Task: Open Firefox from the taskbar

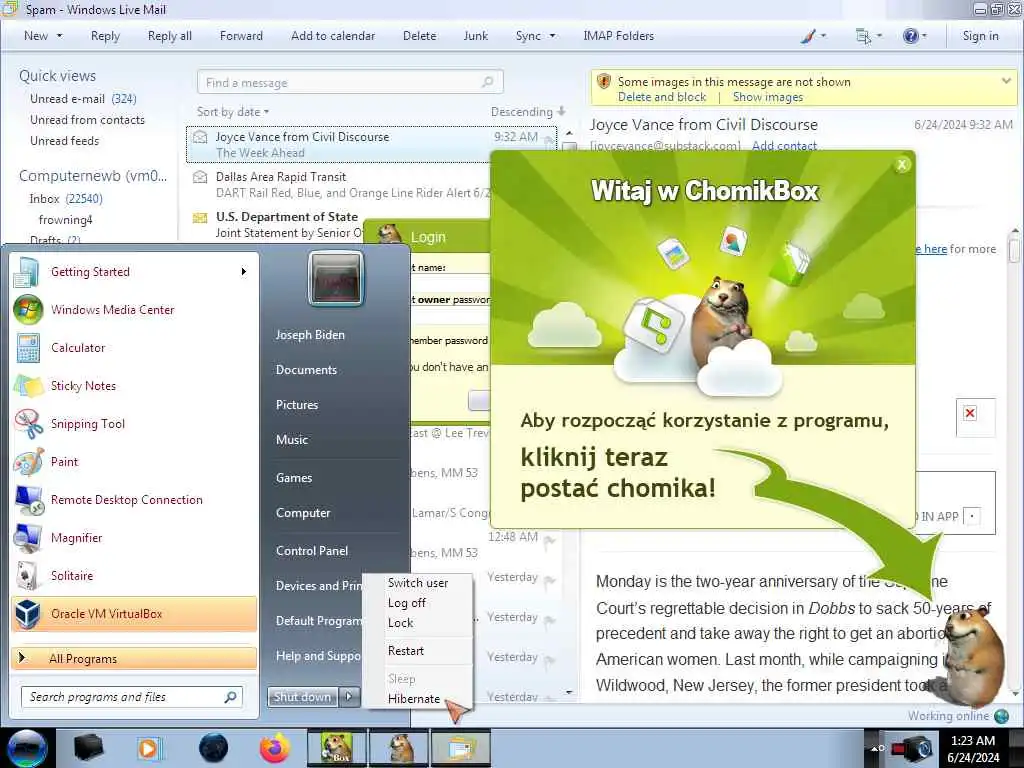Action: click(x=275, y=748)
